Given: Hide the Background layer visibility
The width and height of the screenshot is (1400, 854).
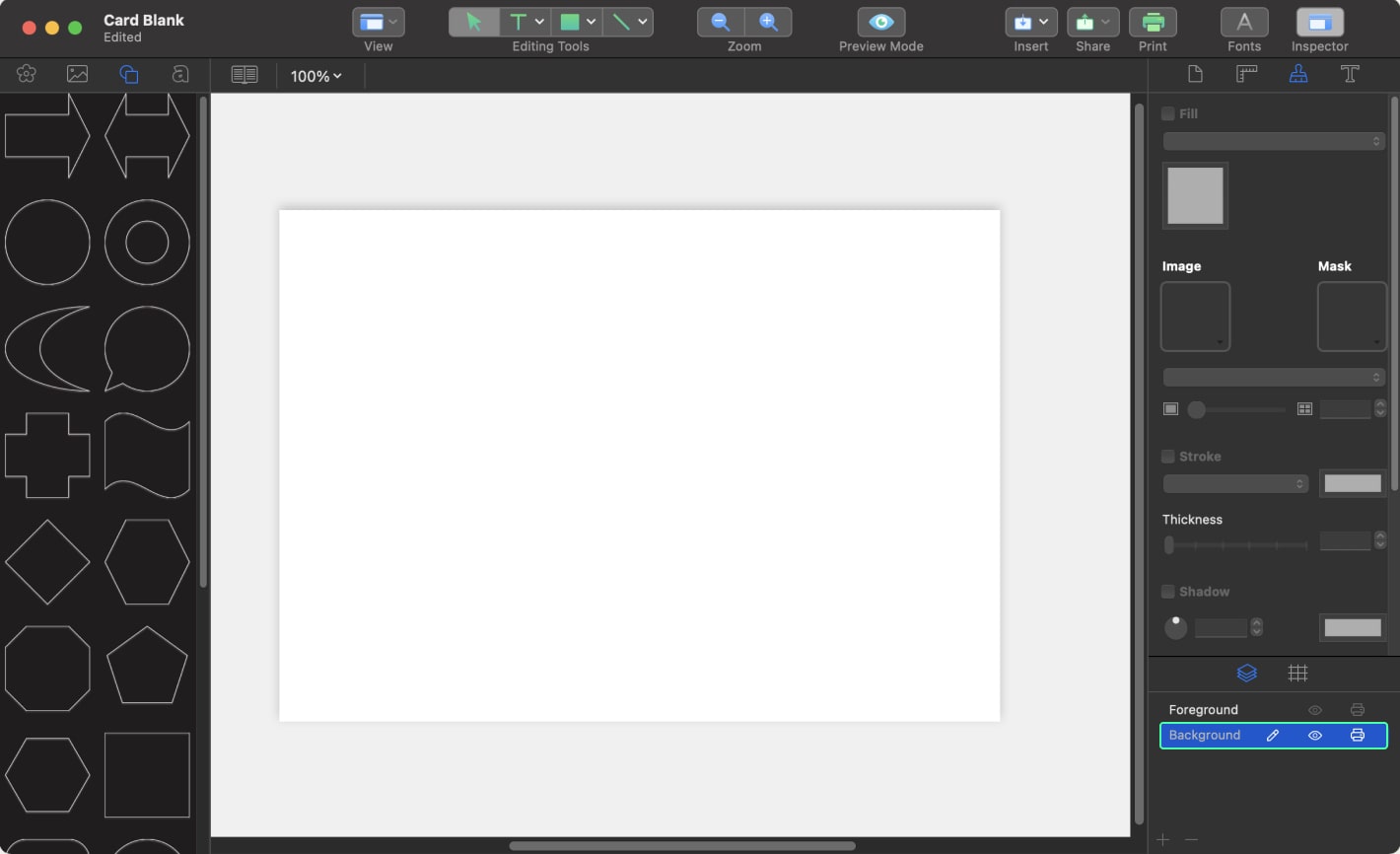Looking at the screenshot, I should pos(1314,736).
